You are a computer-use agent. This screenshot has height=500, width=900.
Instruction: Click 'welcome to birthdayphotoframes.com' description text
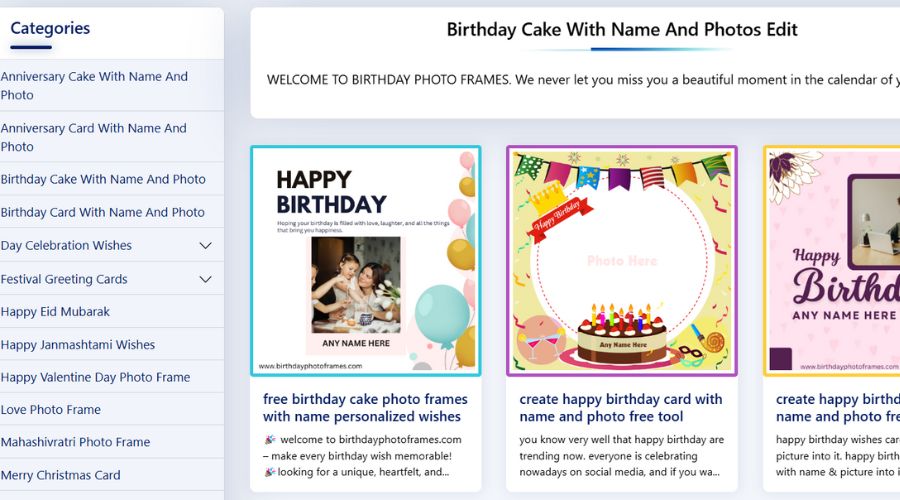tap(364, 456)
